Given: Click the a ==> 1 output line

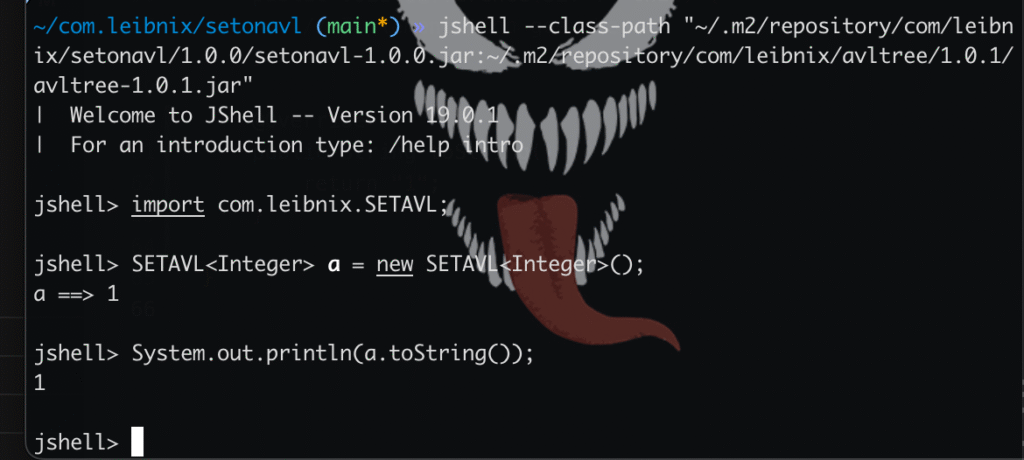Looking at the screenshot, I should click(x=76, y=295).
